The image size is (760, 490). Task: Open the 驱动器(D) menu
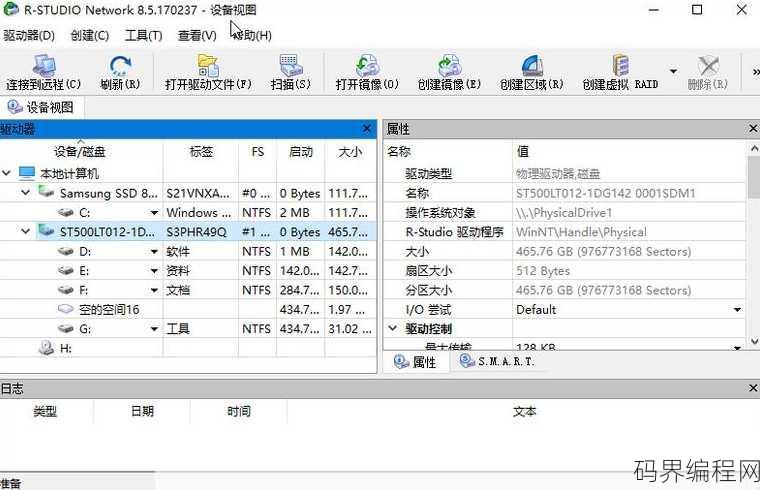tap(29, 35)
